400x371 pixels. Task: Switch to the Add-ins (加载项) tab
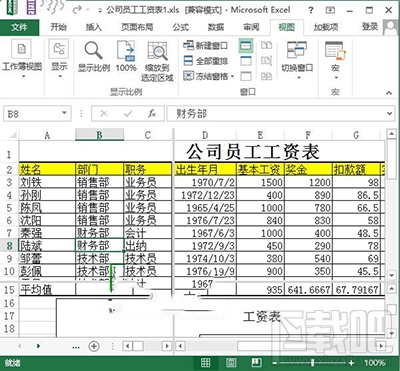coord(326,27)
